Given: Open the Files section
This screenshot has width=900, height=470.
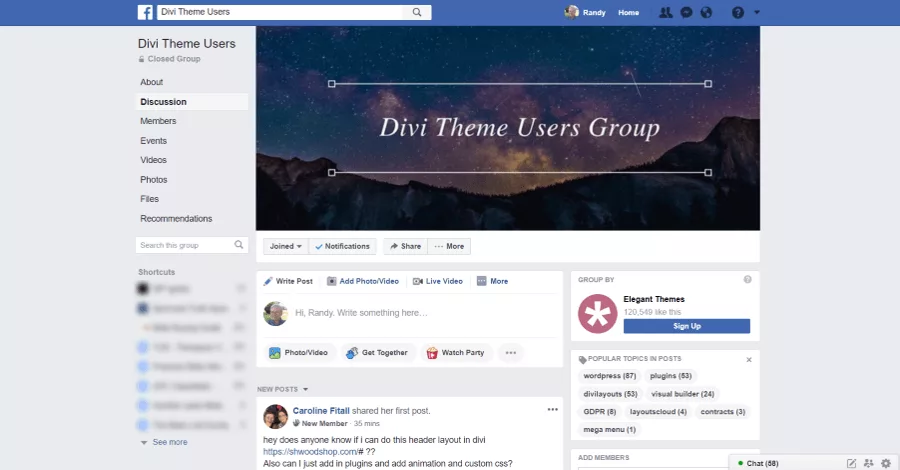Looking at the screenshot, I should click(149, 199).
